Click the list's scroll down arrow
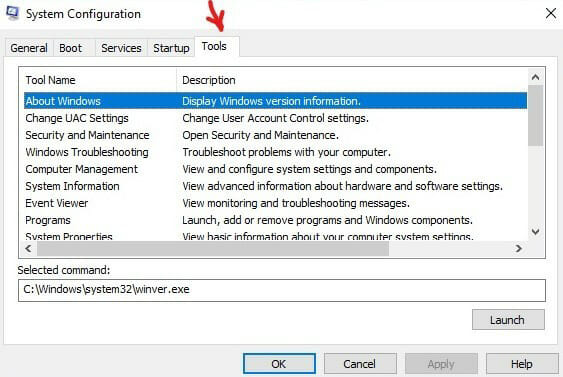This screenshot has height=377, width=563. 535,232
